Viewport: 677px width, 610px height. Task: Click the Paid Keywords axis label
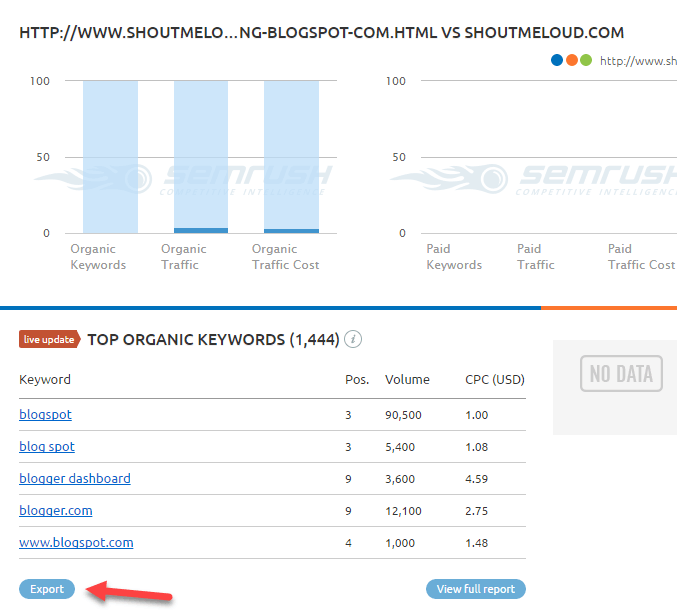pos(454,257)
